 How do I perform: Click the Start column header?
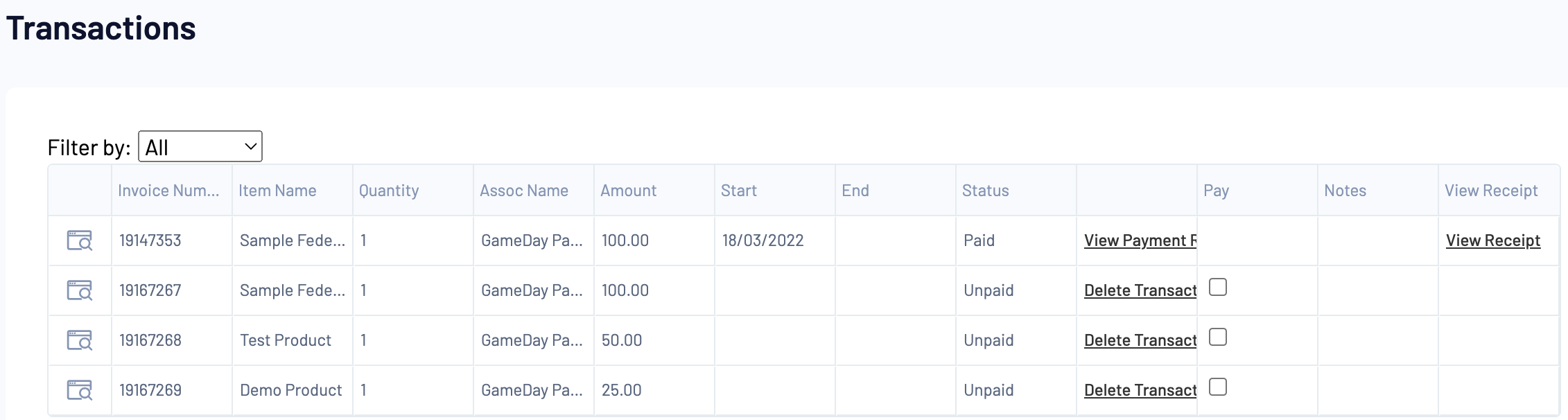(x=738, y=191)
